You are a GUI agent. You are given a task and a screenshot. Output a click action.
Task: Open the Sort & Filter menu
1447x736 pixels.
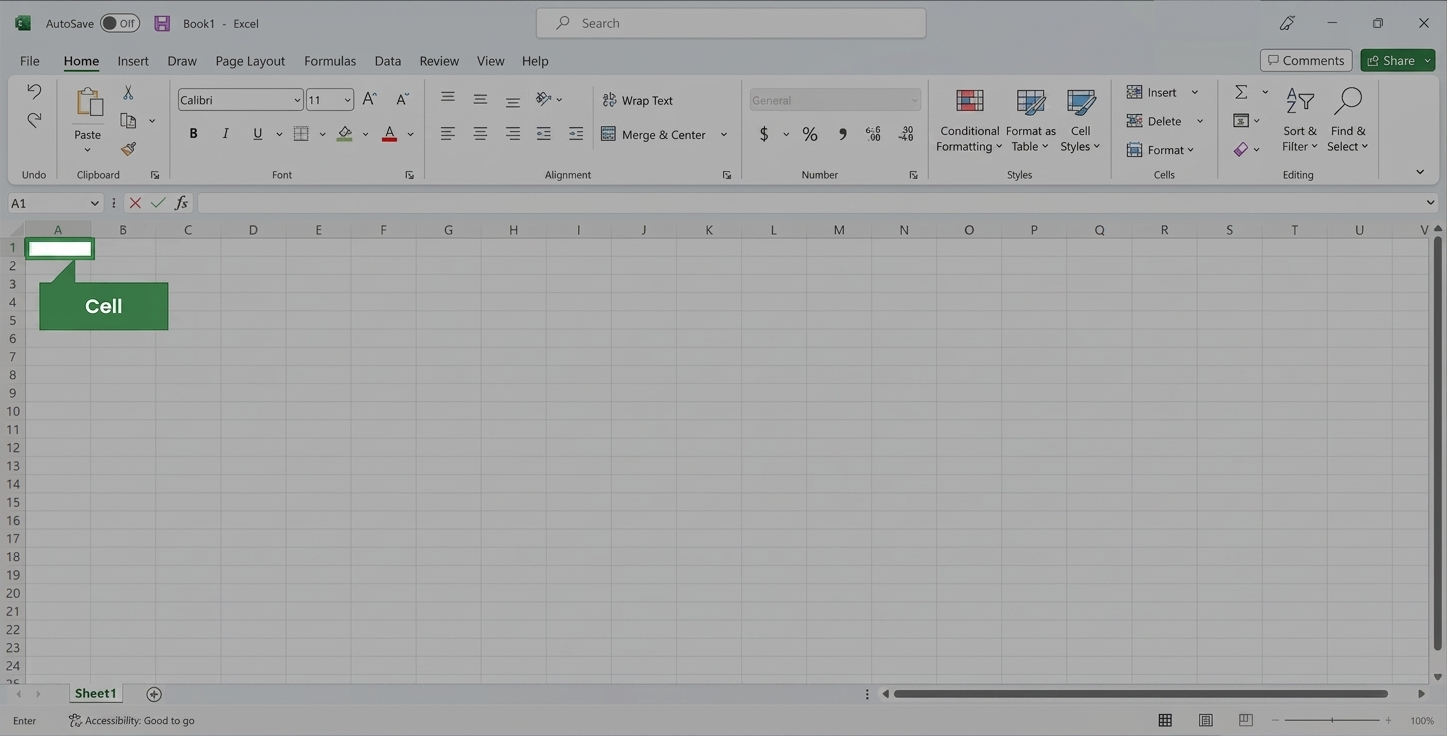[1300, 121]
